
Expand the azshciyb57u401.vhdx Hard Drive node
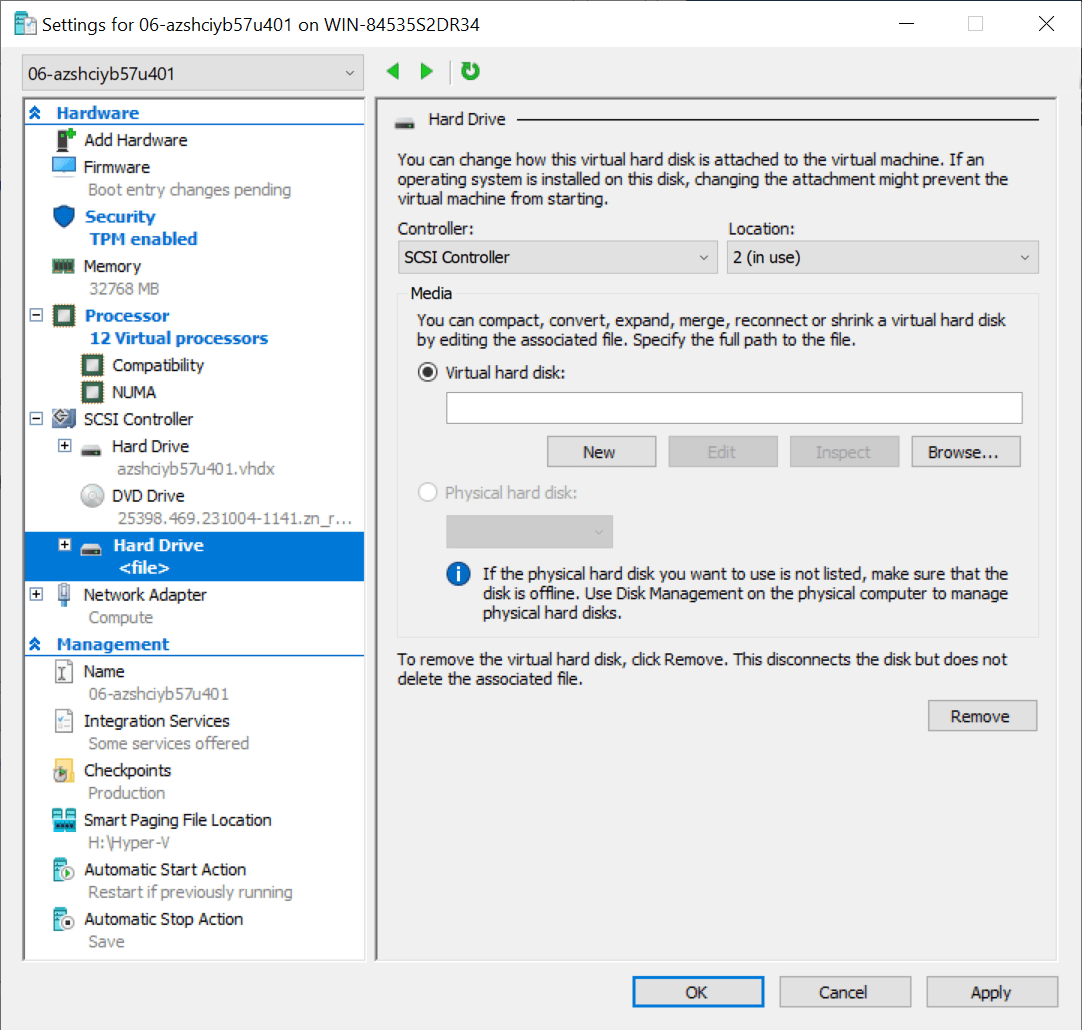pos(64,446)
